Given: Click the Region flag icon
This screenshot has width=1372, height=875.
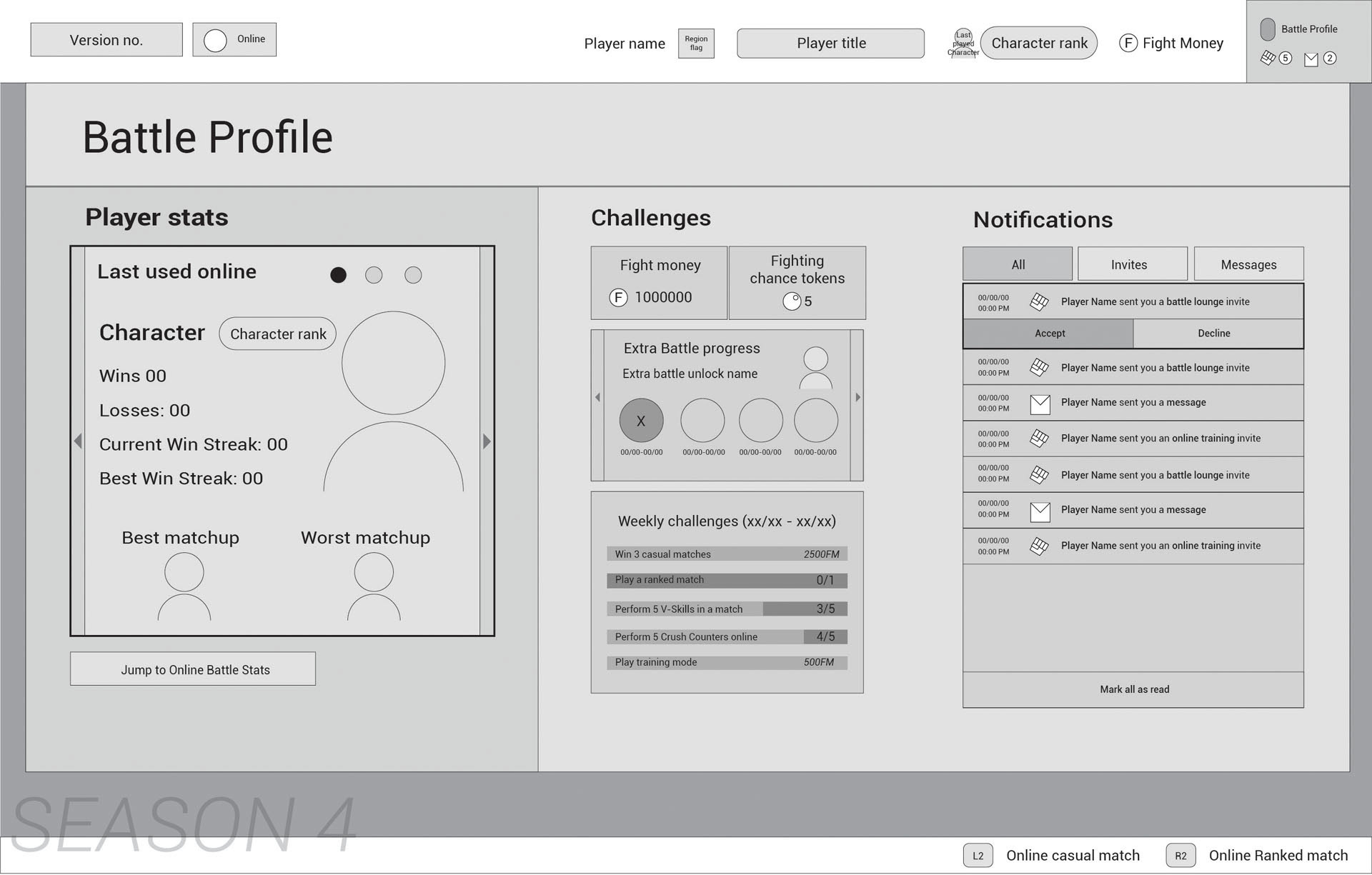Looking at the screenshot, I should pos(696,44).
